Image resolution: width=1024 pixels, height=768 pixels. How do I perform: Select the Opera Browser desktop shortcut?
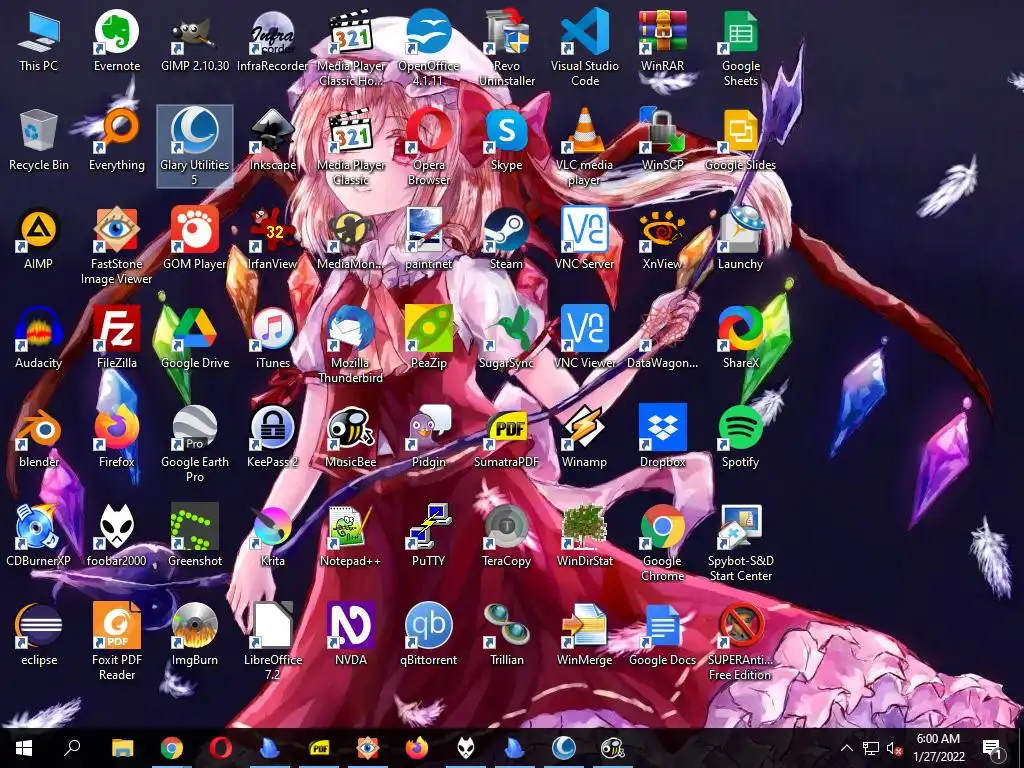click(428, 148)
